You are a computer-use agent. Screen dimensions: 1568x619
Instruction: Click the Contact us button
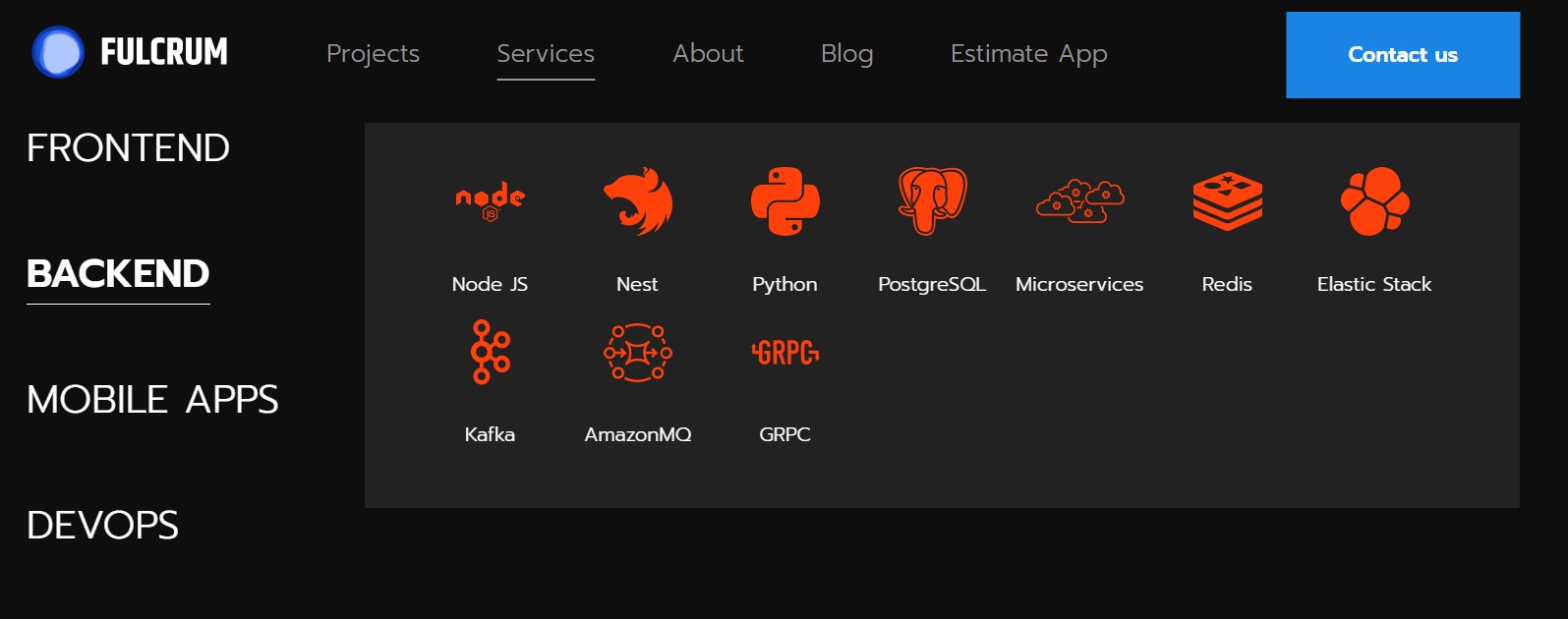pos(1403,55)
